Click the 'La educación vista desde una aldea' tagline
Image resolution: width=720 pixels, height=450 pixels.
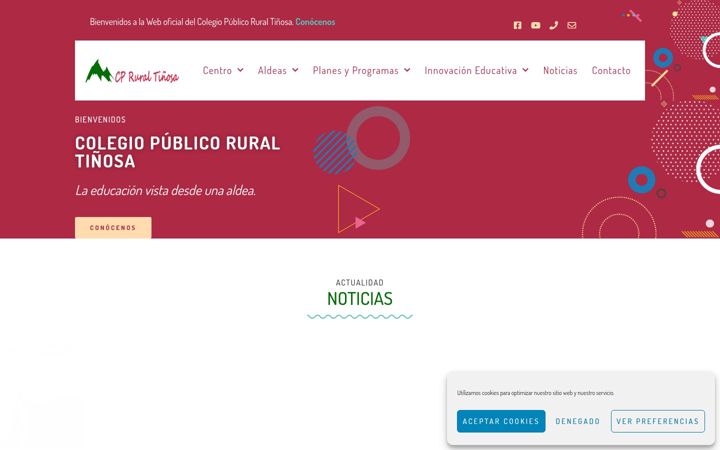165,190
